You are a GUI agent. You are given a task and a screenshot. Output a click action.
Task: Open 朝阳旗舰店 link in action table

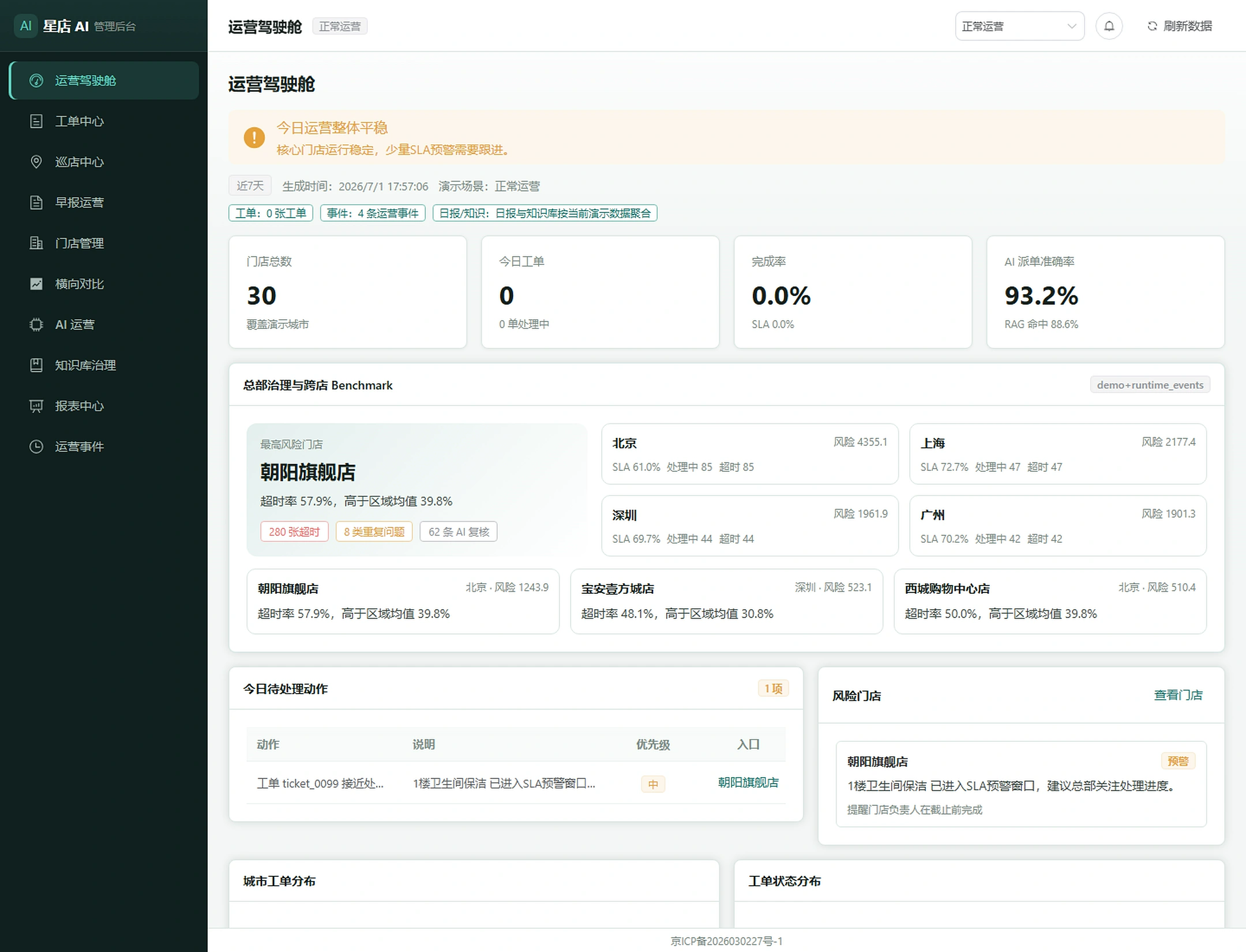pos(748,782)
